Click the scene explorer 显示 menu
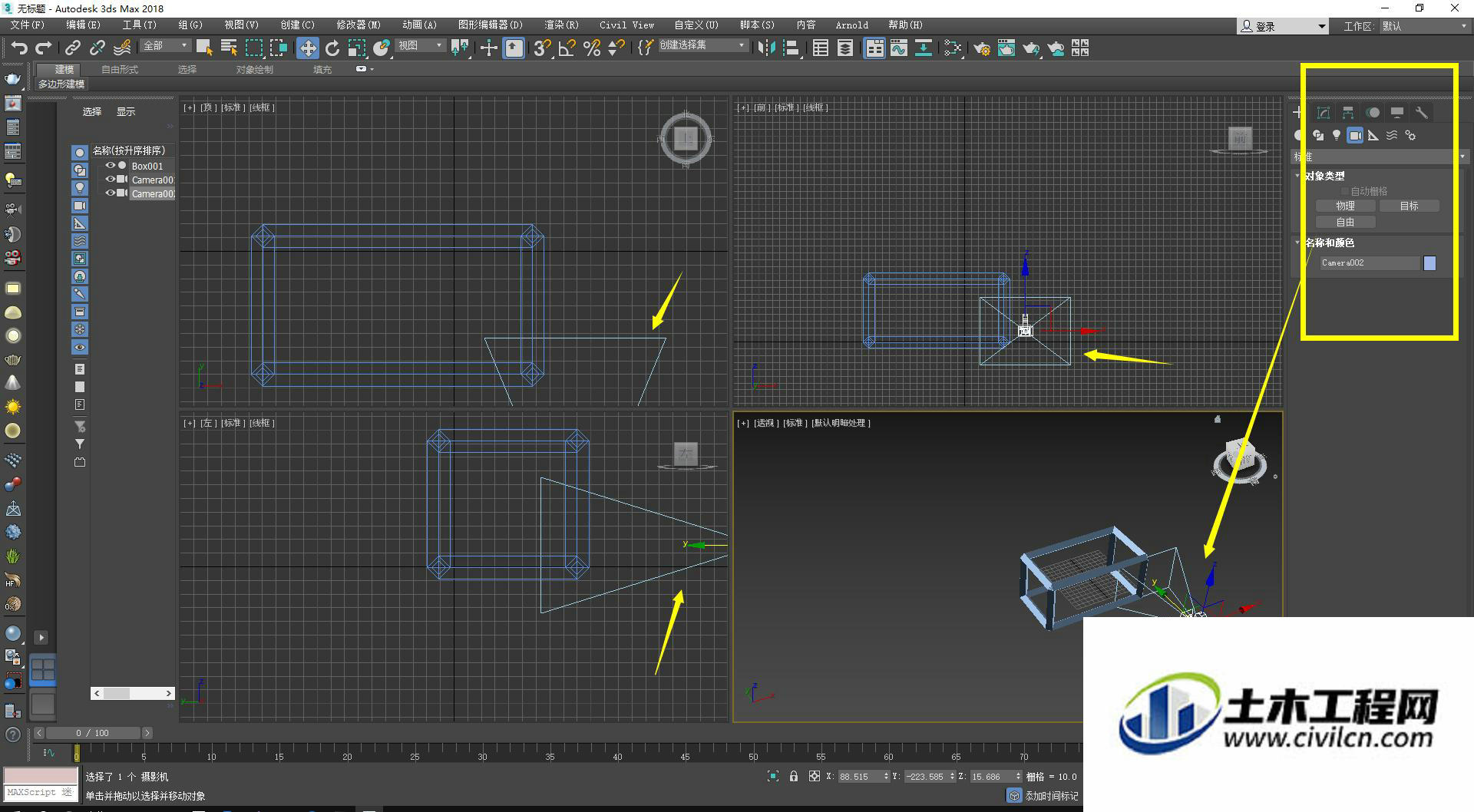The height and width of the screenshot is (812, 1474). click(126, 111)
